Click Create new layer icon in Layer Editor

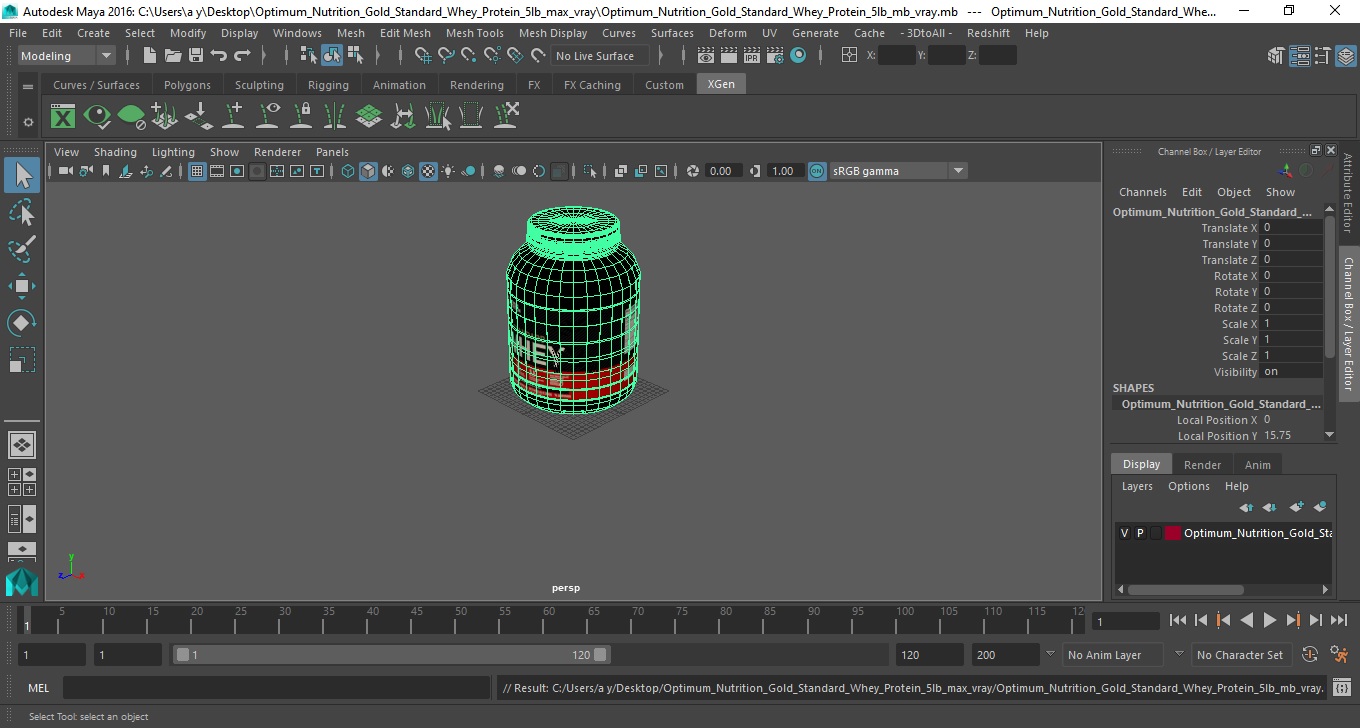1297,507
